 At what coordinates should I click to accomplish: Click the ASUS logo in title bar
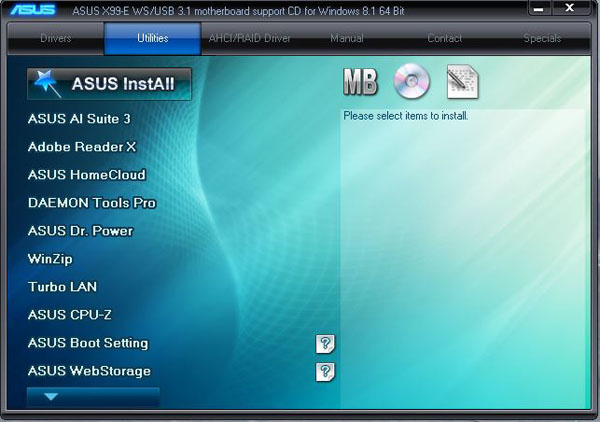[x=33, y=10]
